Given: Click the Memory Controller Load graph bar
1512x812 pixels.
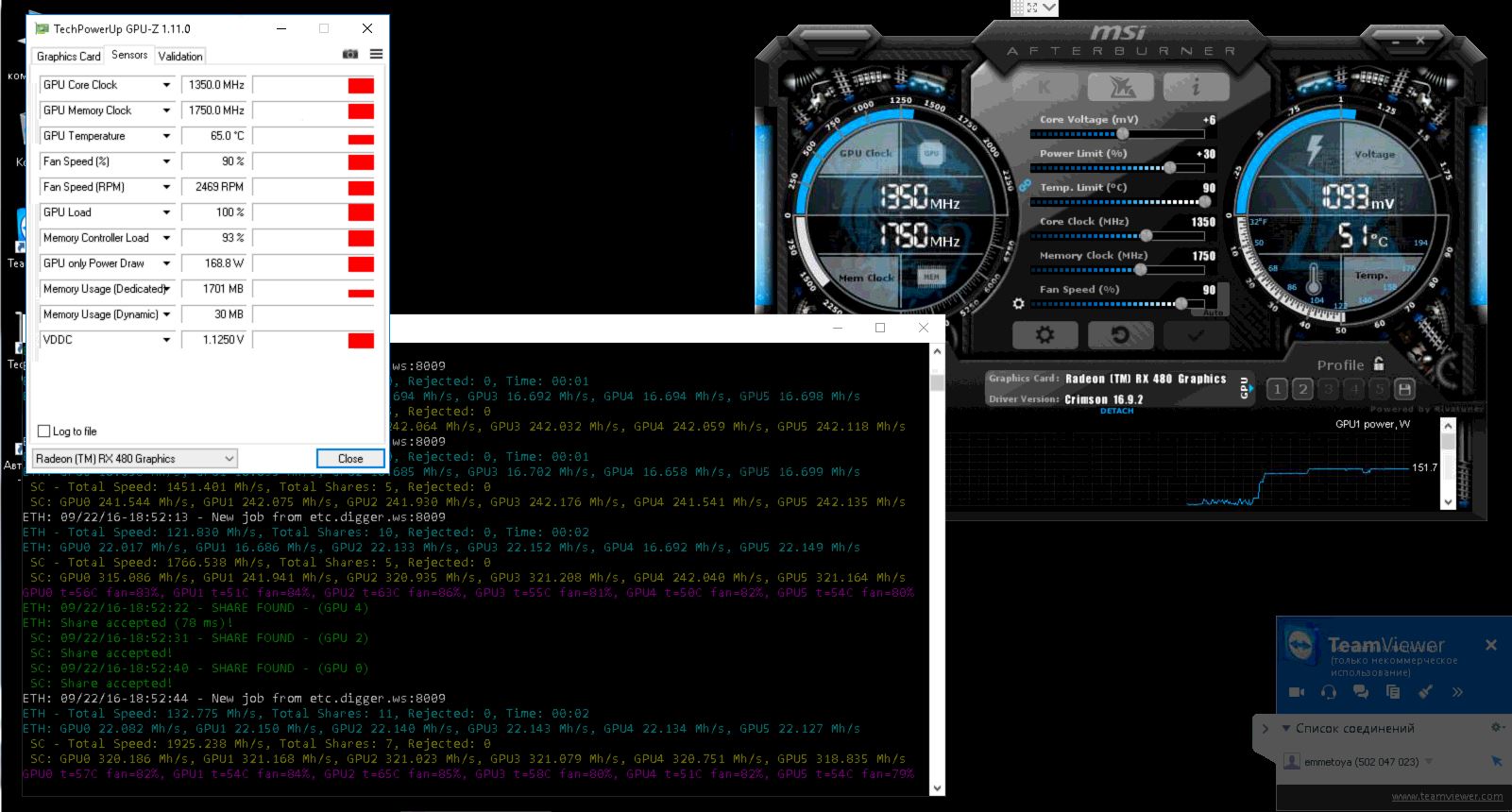Looking at the screenshot, I should 314,238.
